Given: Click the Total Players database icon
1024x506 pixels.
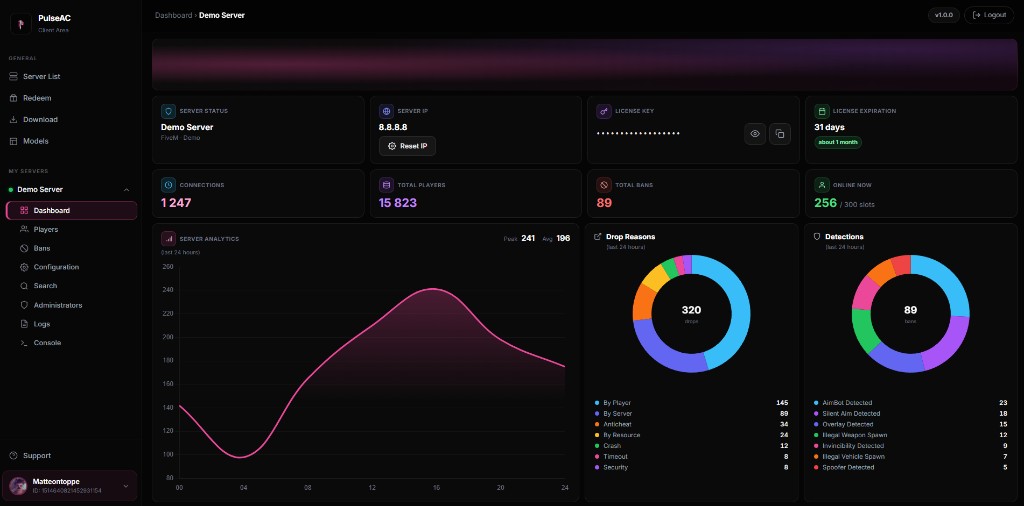Looking at the screenshot, I should pos(386,185).
